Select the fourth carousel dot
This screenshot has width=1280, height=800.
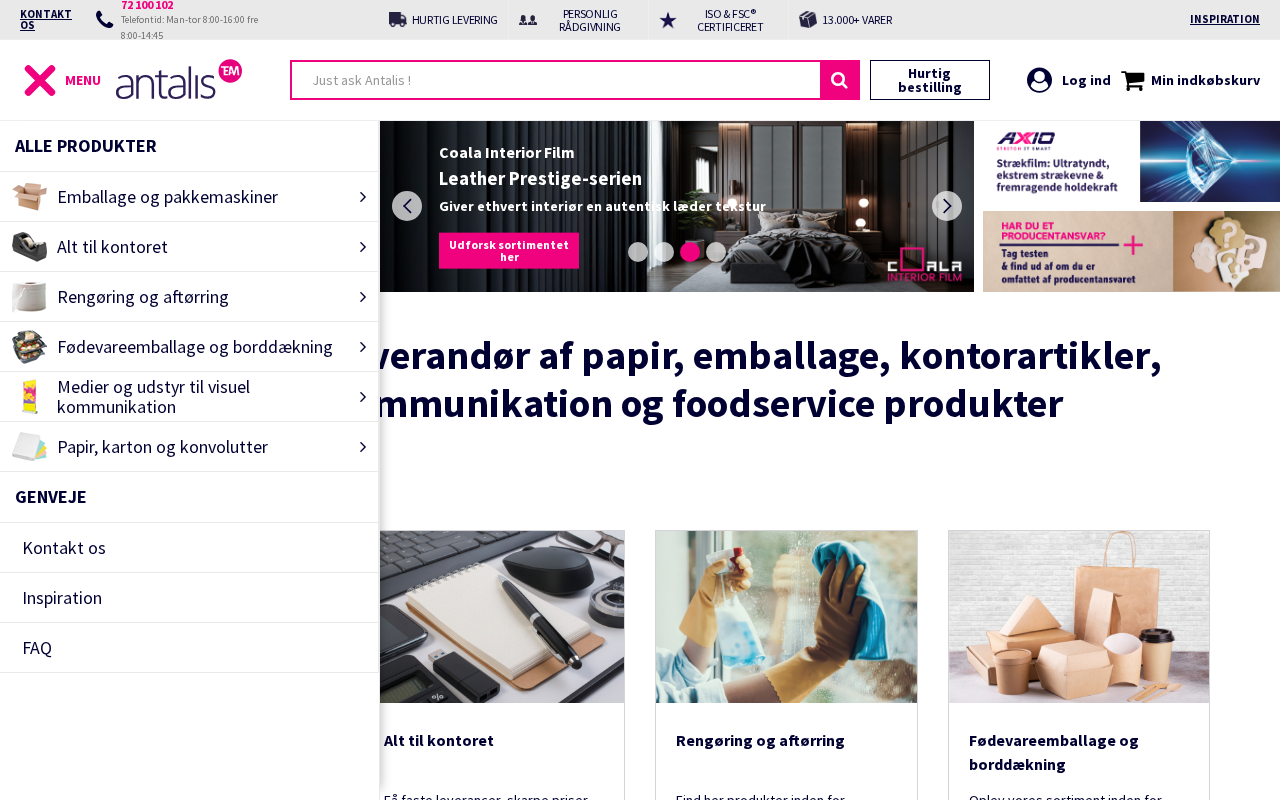point(716,252)
